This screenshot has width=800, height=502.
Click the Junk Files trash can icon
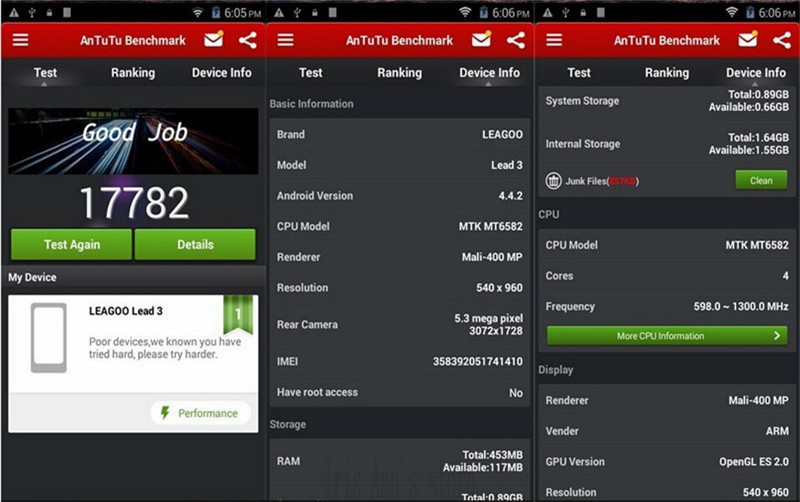click(553, 181)
